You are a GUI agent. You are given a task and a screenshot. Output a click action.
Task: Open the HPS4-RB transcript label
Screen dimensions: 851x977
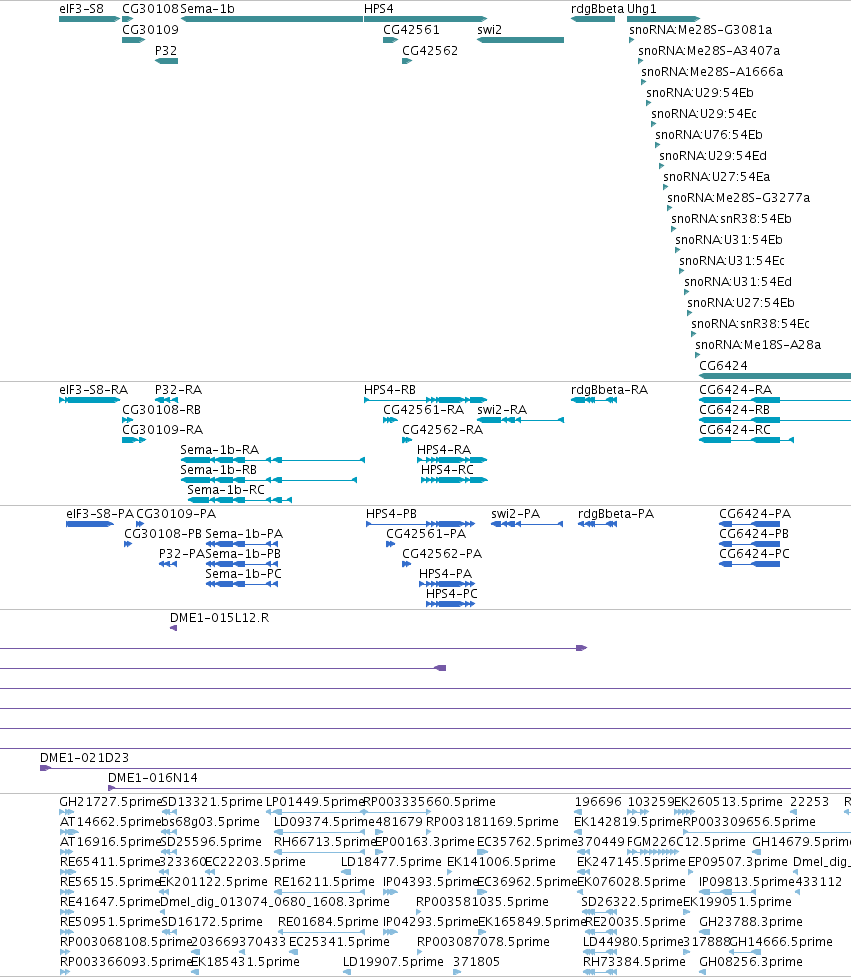390,390
